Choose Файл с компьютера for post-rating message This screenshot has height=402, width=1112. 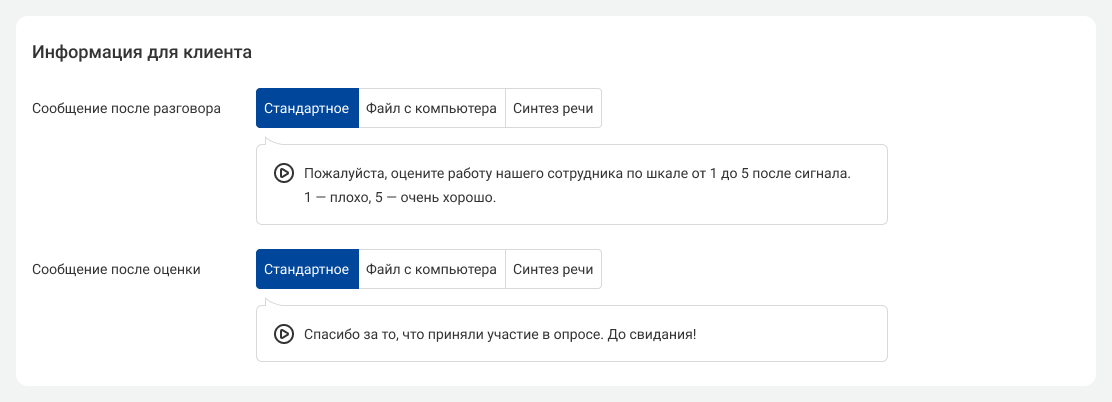pyautogui.click(x=431, y=269)
